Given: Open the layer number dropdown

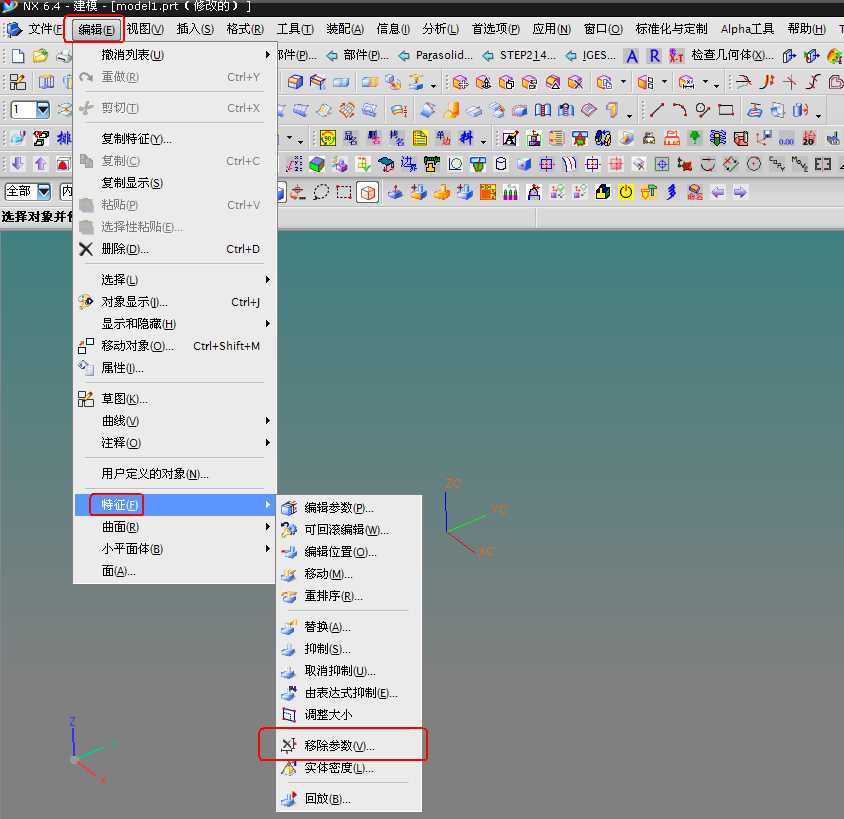Looking at the screenshot, I should 43,110.
